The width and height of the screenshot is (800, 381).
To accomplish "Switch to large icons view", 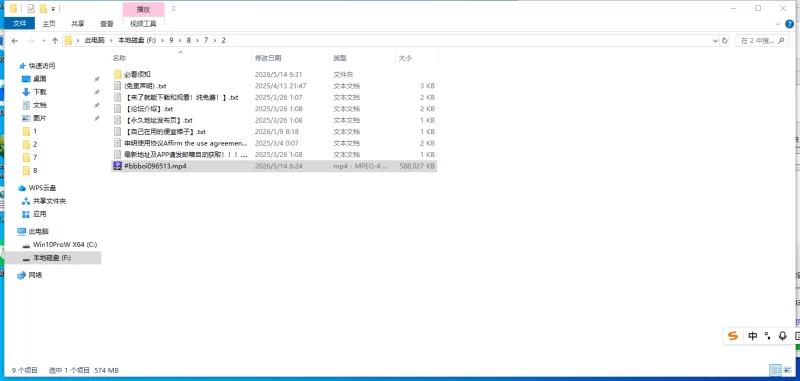I will click(x=786, y=370).
